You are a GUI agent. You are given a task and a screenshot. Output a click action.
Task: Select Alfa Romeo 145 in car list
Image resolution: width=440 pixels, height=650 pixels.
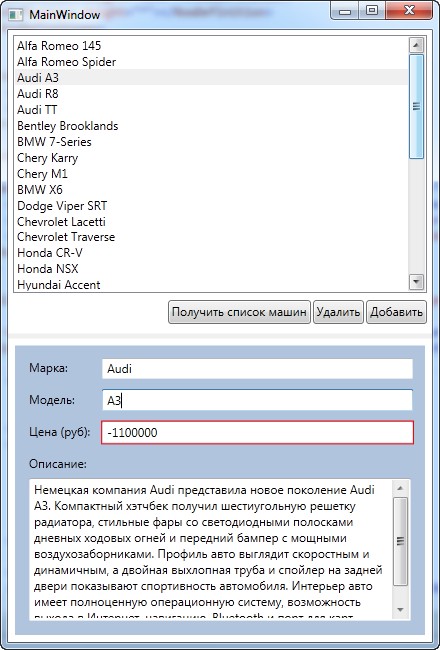[211, 46]
